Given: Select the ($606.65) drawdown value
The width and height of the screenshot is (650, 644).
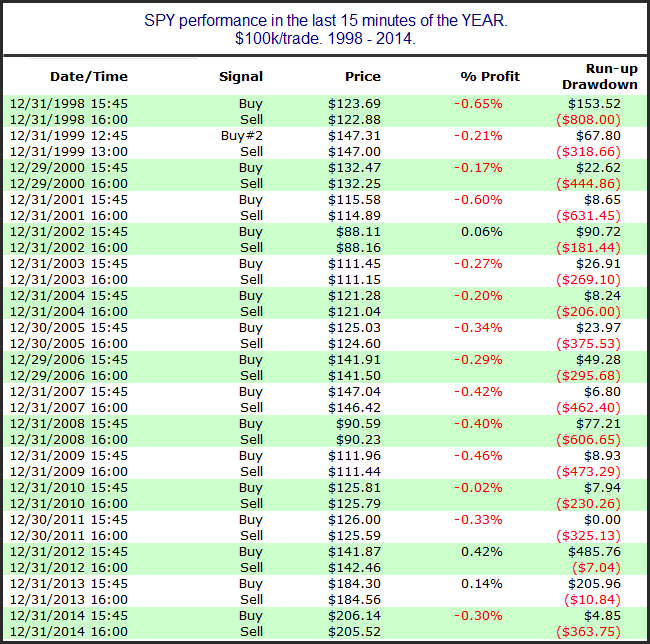Looking at the screenshot, I should click(x=588, y=440).
